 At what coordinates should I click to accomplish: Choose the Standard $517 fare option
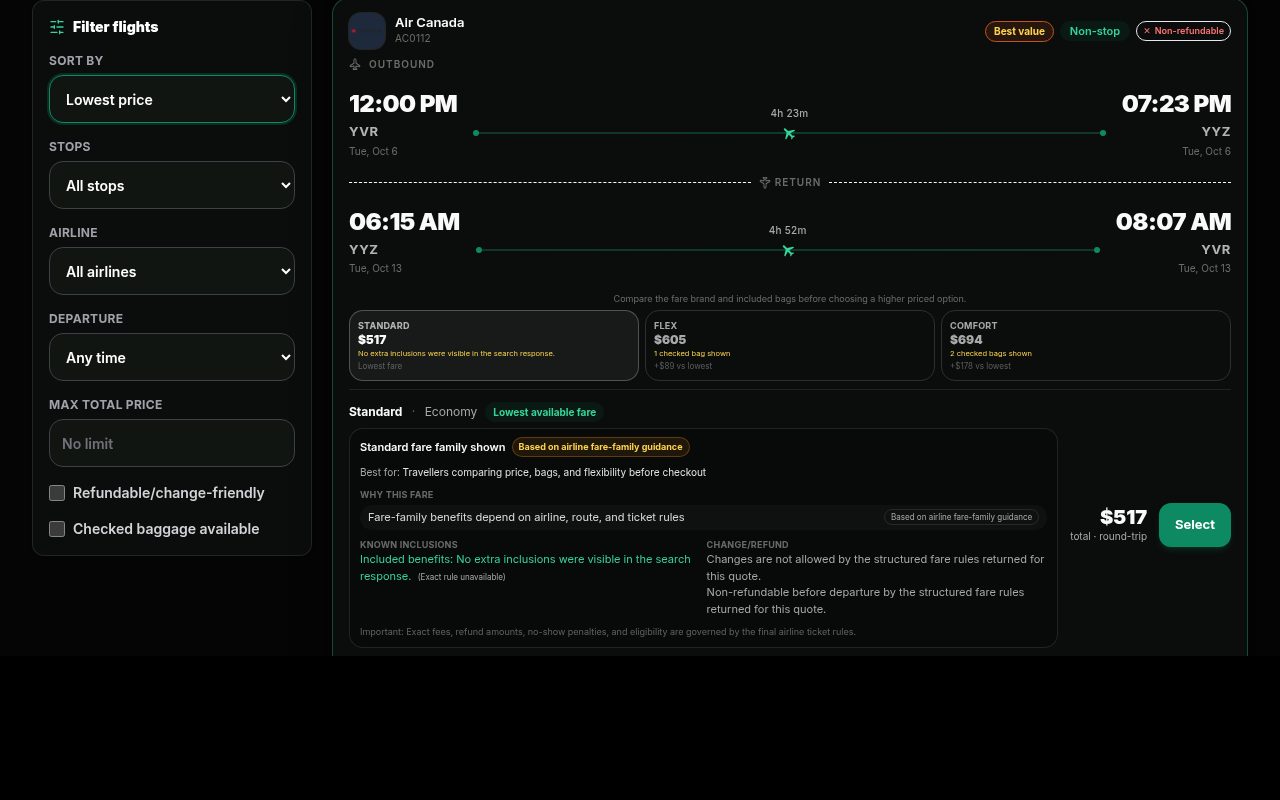click(494, 346)
